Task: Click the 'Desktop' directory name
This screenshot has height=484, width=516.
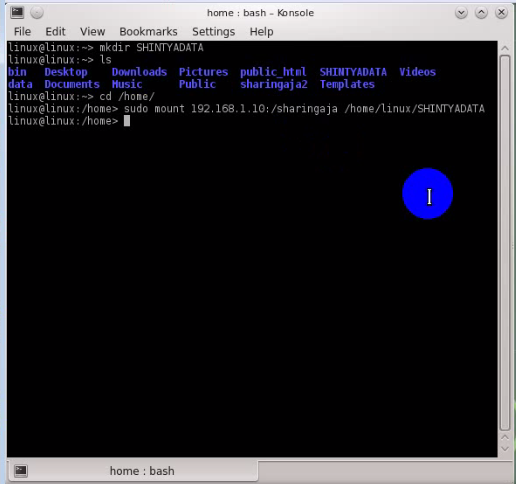Action: click(66, 72)
